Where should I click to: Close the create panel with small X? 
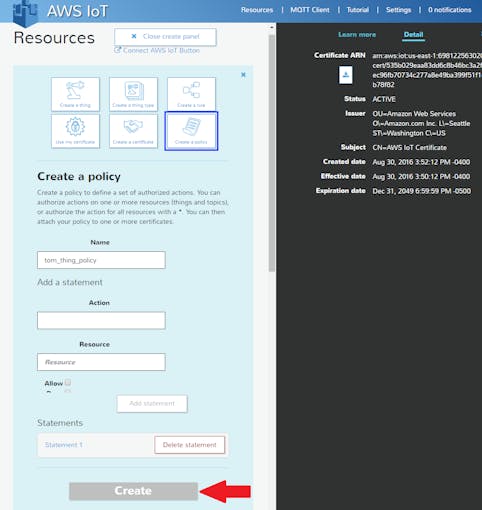(x=243, y=75)
